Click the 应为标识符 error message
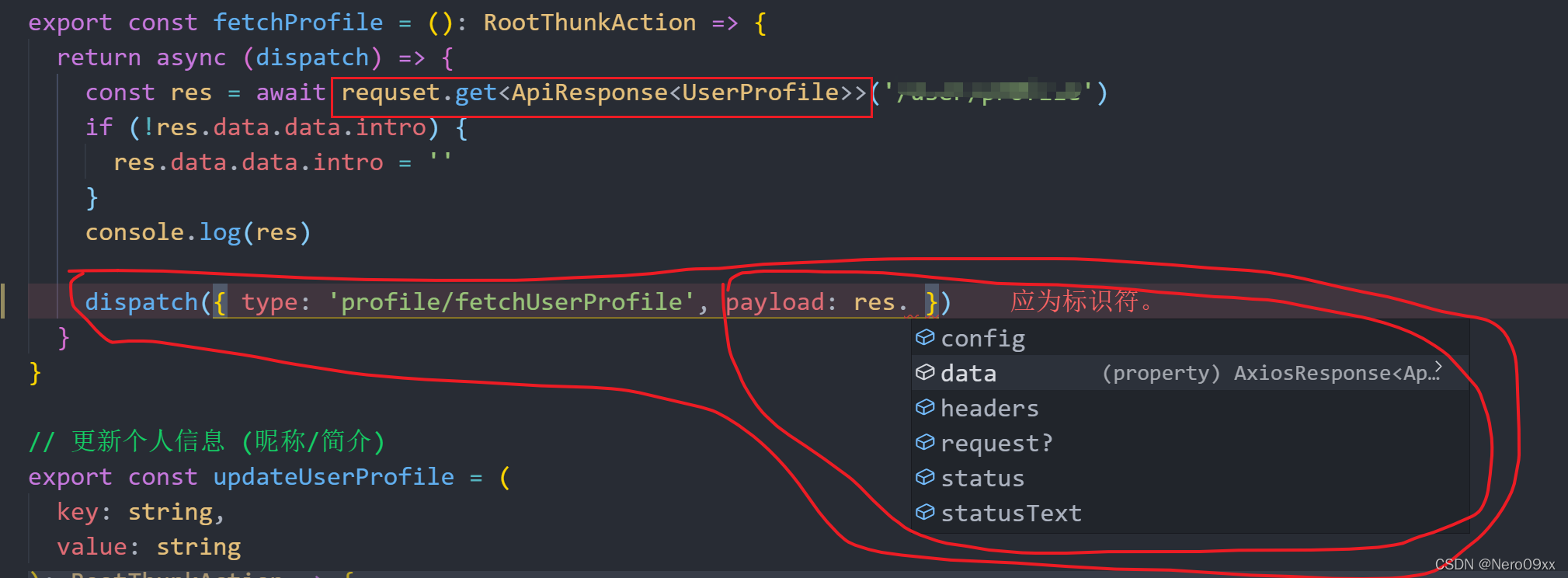 tap(1082, 301)
